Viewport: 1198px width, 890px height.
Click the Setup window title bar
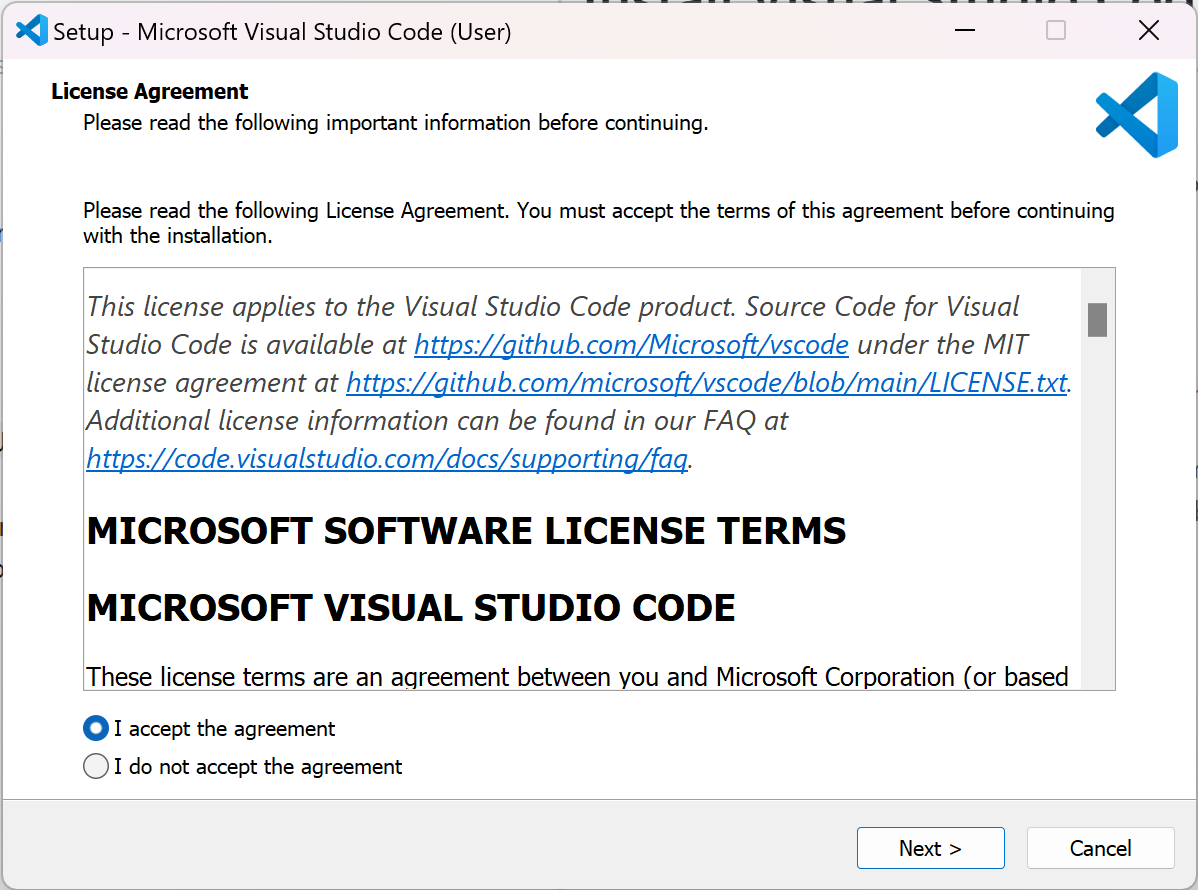click(x=600, y=30)
